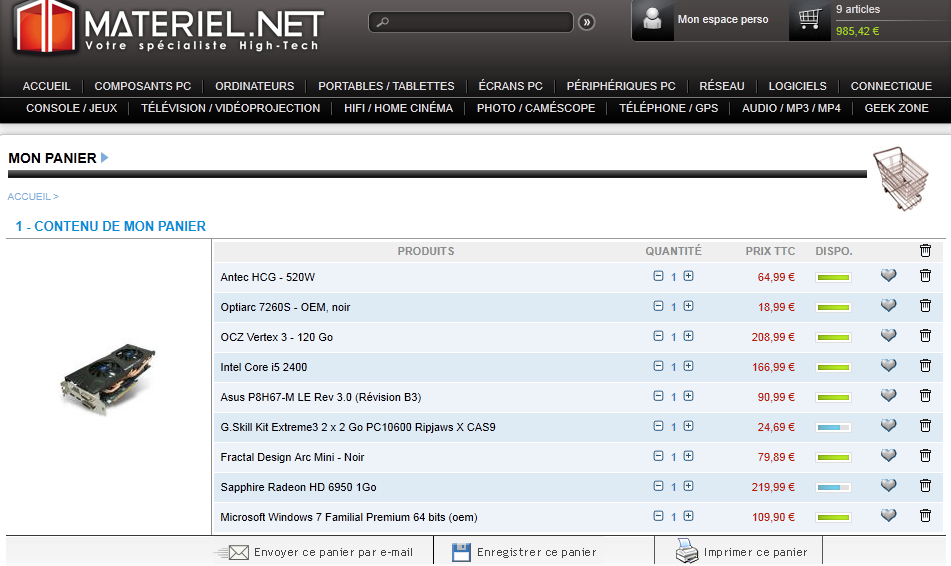951x566 pixels.
Task: Open the COMPOSANTS PC menu
Action: click(142, 86)
